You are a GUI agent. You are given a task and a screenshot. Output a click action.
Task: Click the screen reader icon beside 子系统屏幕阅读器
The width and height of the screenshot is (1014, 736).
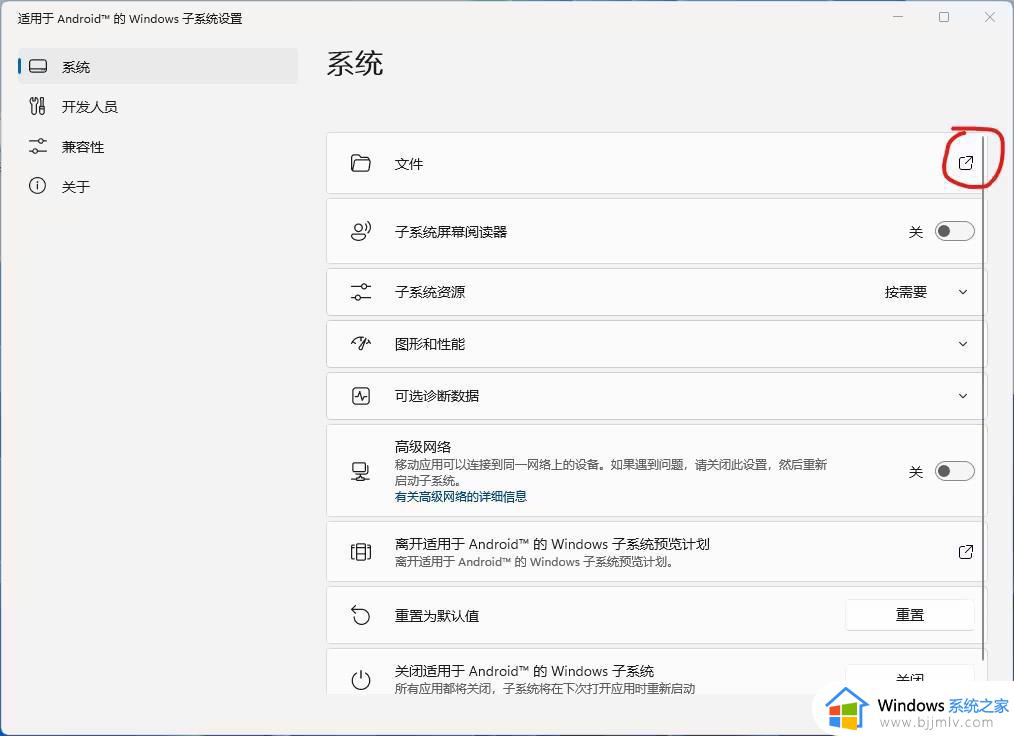361,231
